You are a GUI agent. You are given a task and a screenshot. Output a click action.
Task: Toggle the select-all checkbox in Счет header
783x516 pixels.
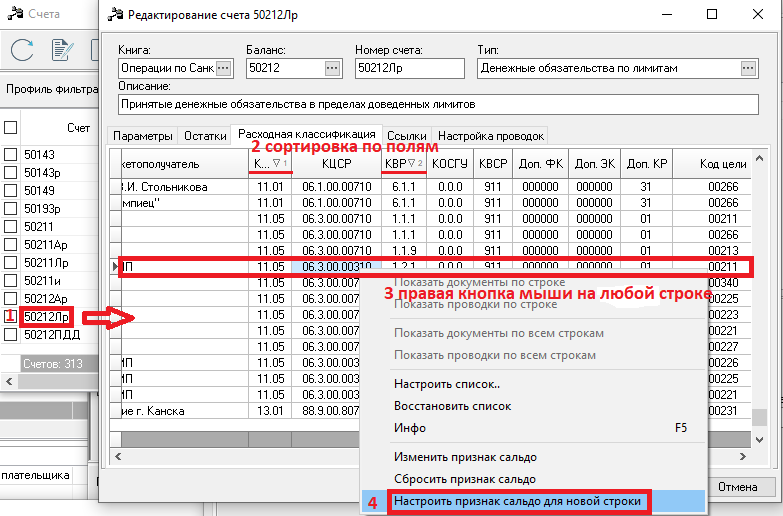10,127
